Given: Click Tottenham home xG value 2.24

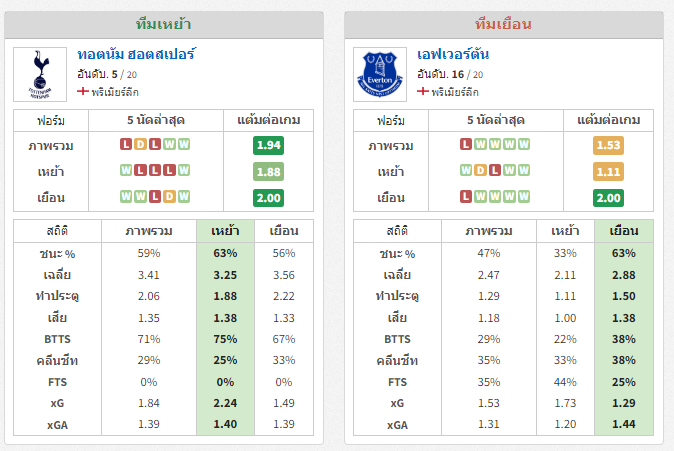Looking at the screenshot, I should pyautogui.click(x=225, y=403).
